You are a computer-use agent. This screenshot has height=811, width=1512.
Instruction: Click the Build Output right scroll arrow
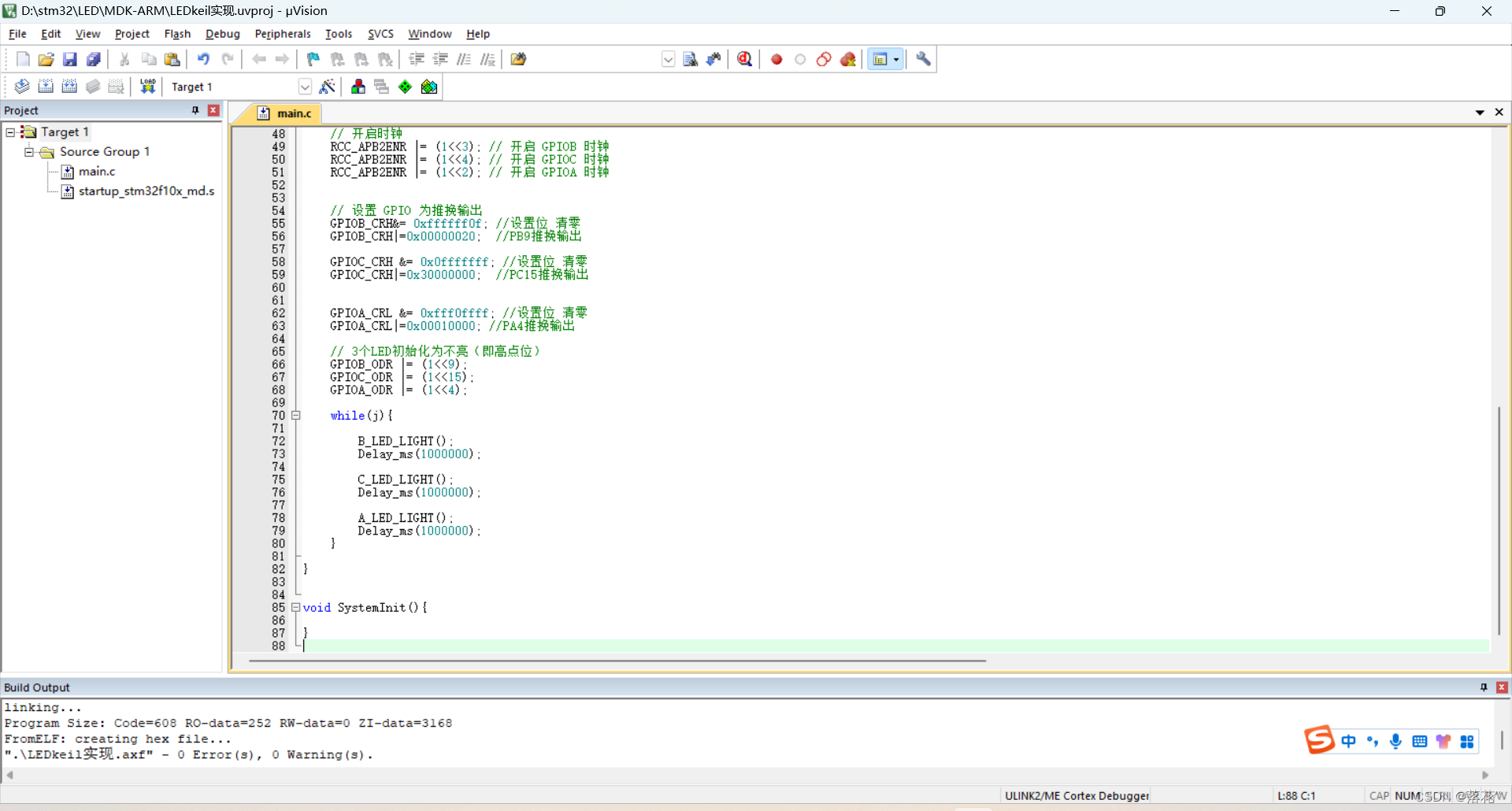[x=1485, y=776]
